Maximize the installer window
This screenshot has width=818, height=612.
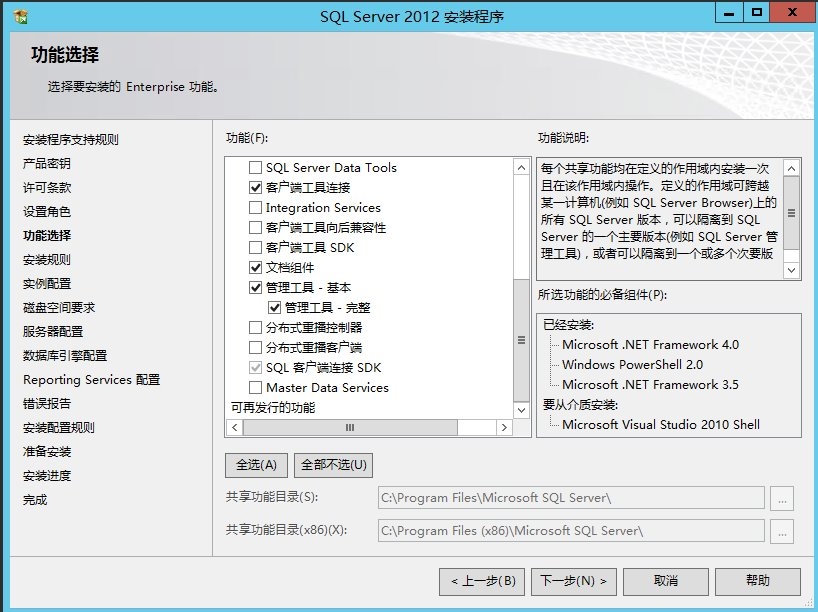click(756, 13)
